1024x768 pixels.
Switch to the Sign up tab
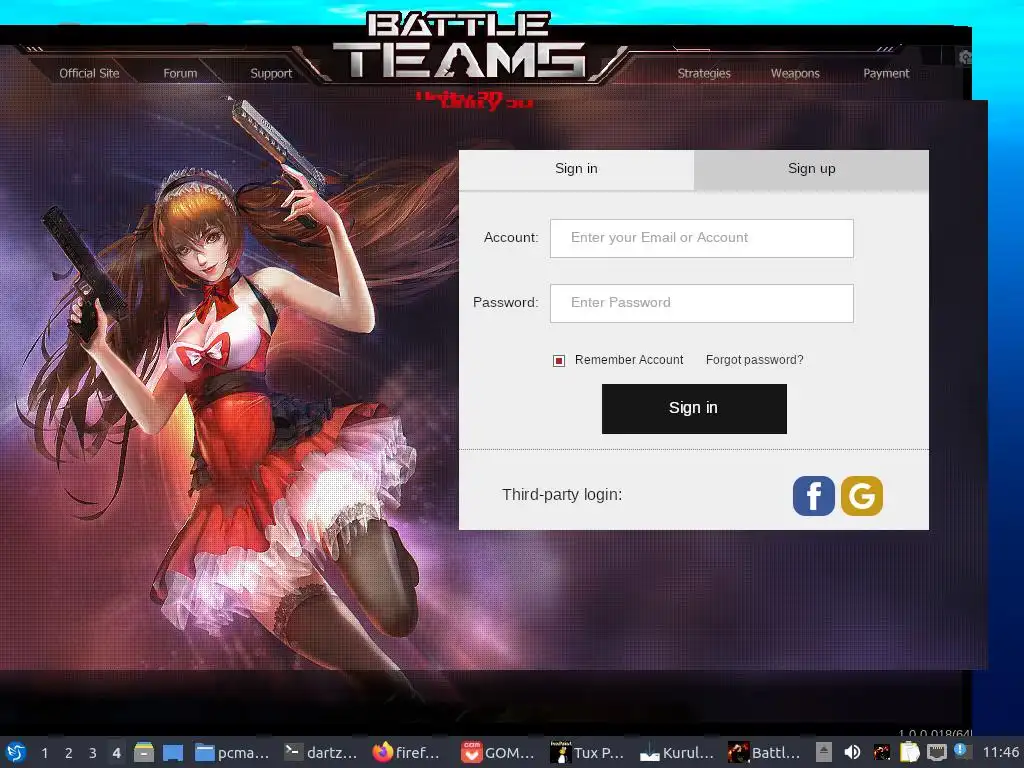click(x=811, y=169)
